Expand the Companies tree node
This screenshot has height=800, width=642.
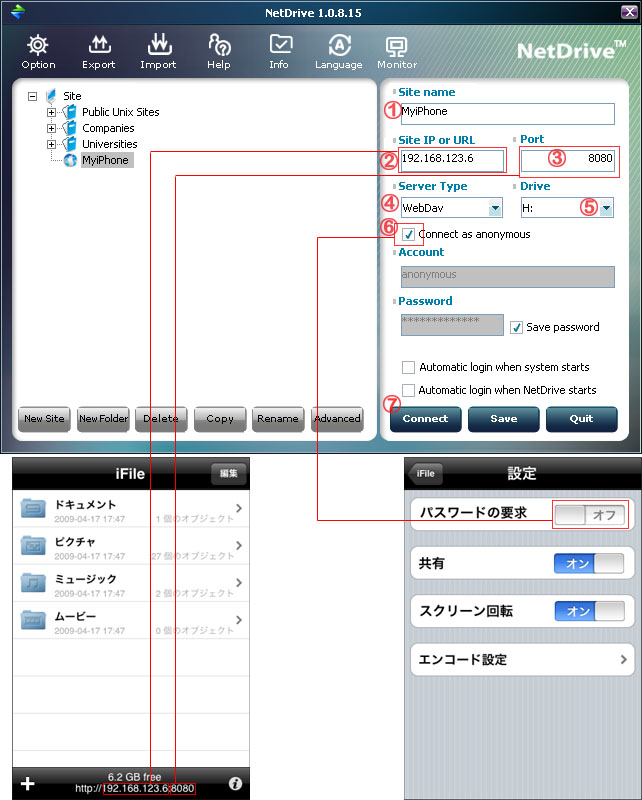tap(51, 128)
